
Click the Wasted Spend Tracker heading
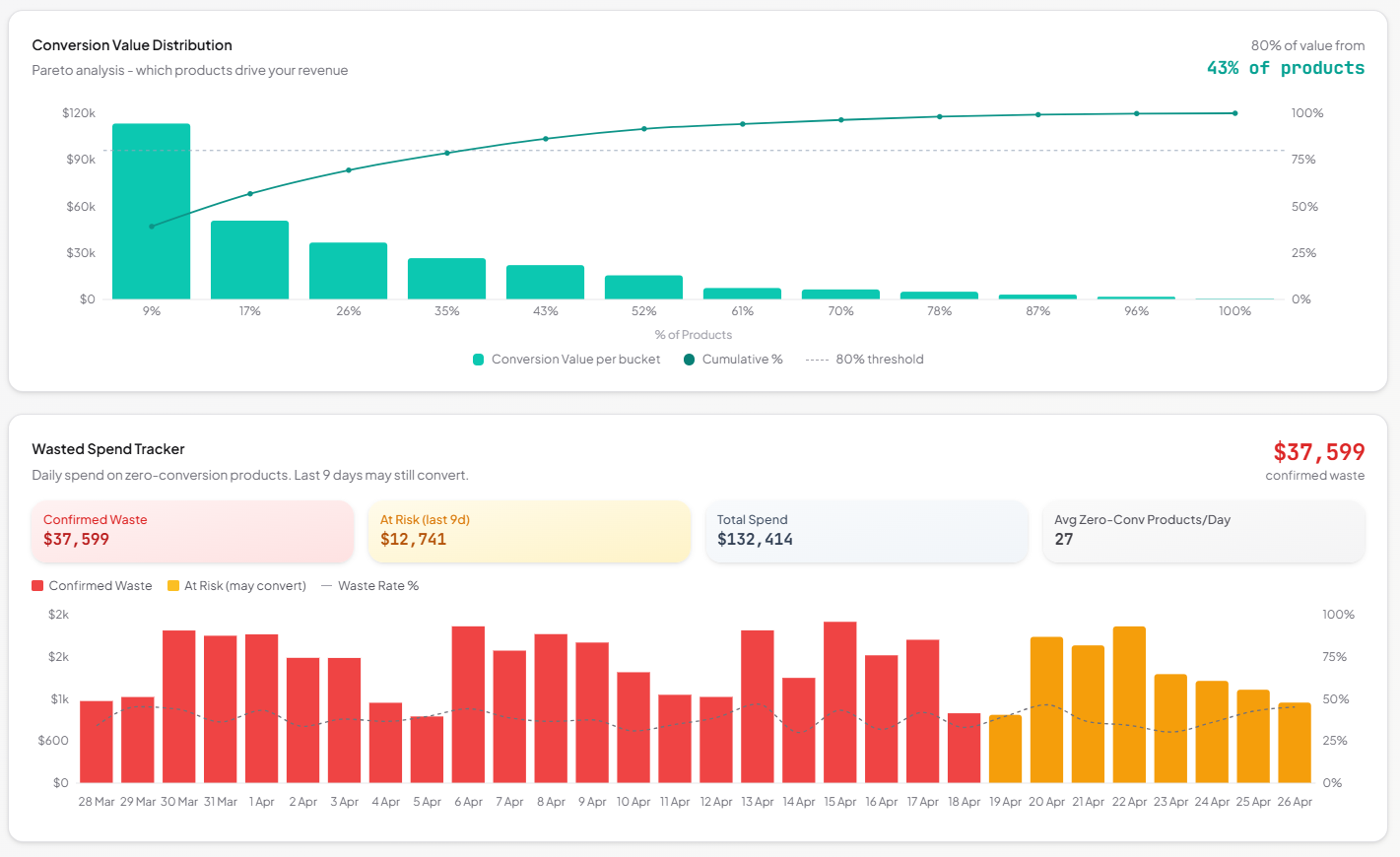[108, 449]
